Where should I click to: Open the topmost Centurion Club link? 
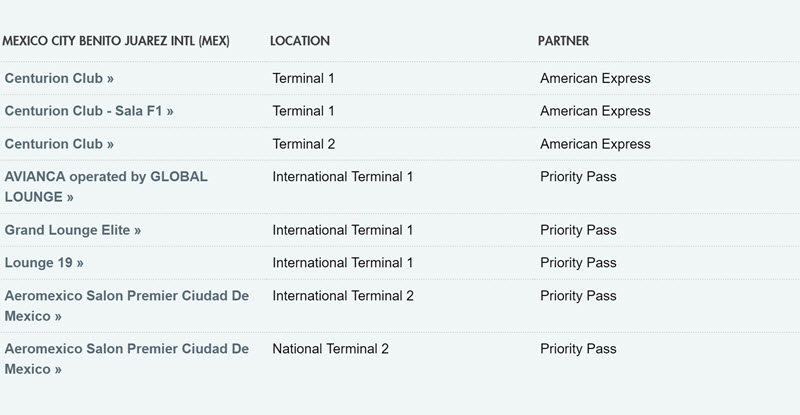click(59, 78)
